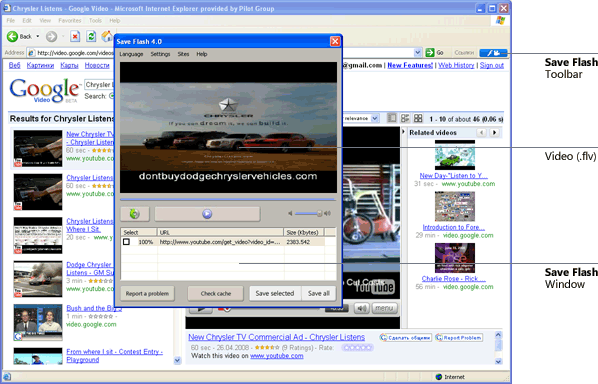
Task: Click the green refresh icon in Save Flash
Action: coord(135,214)
